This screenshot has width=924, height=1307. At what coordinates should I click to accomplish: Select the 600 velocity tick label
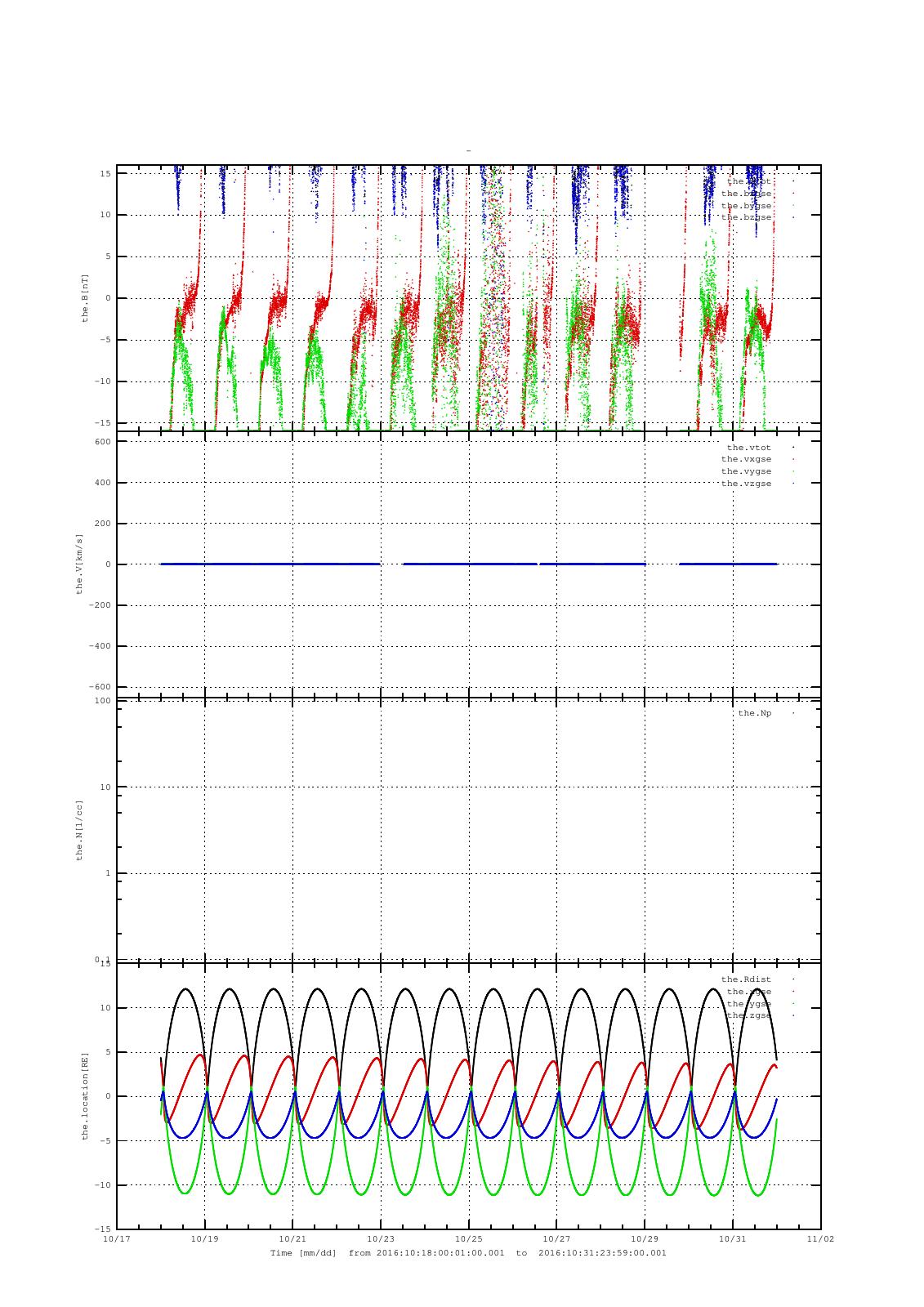pos(103,442)
